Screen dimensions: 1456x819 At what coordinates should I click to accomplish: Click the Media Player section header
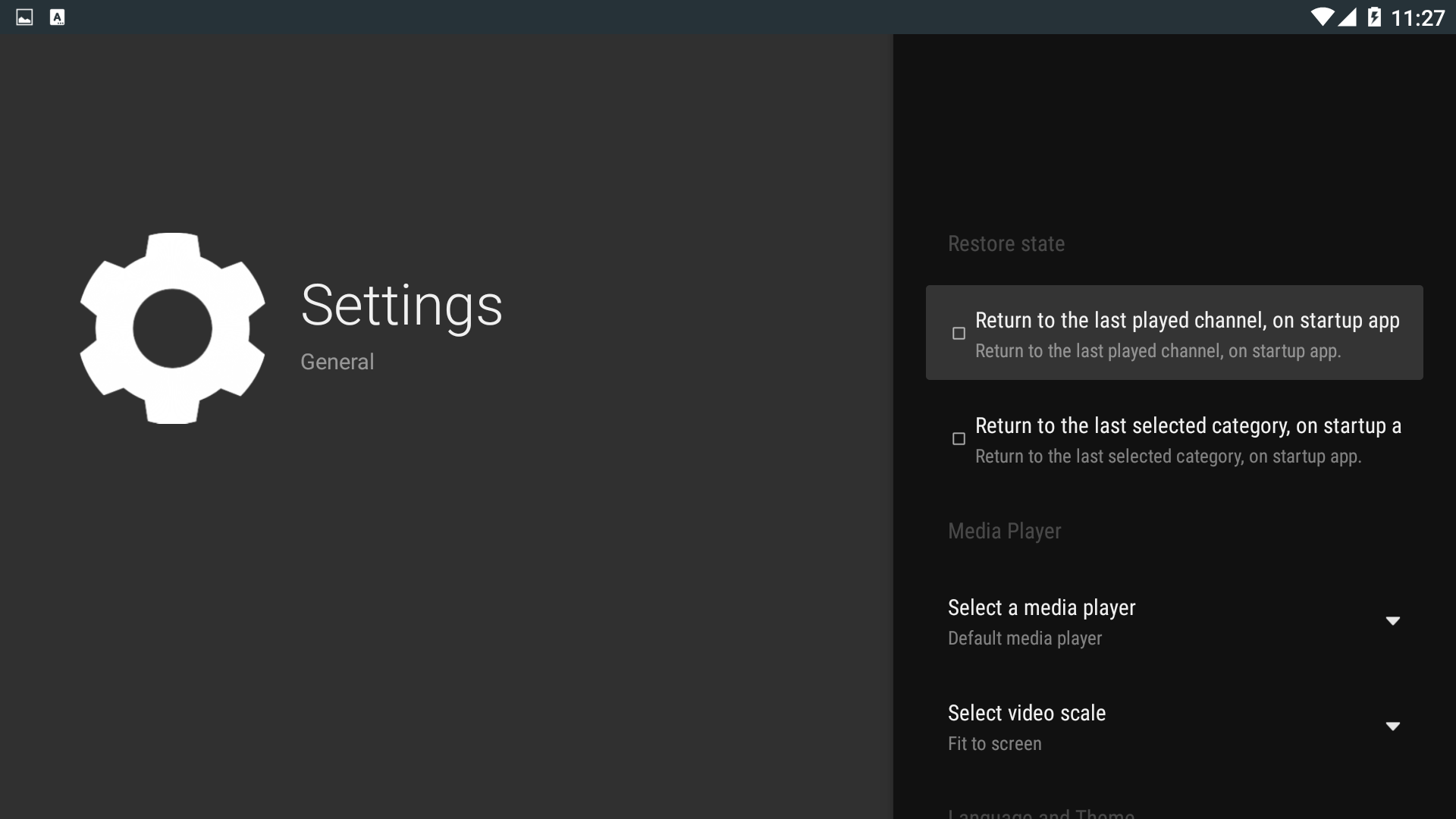click(x=1004, y=531)
